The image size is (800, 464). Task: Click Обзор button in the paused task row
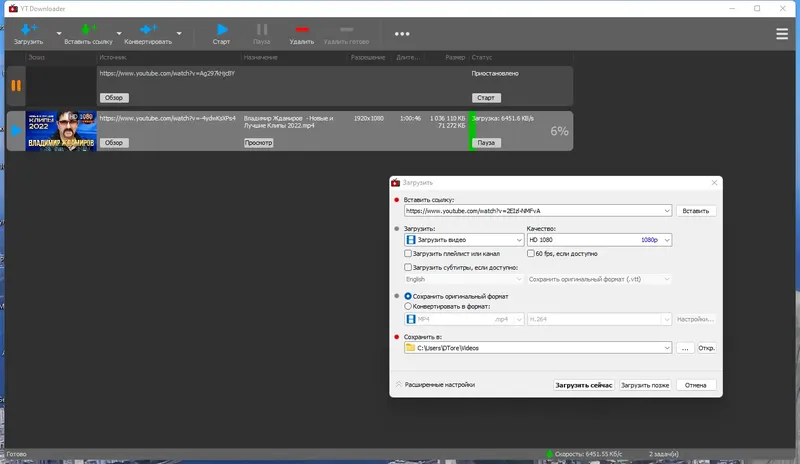tap(114, 97)
